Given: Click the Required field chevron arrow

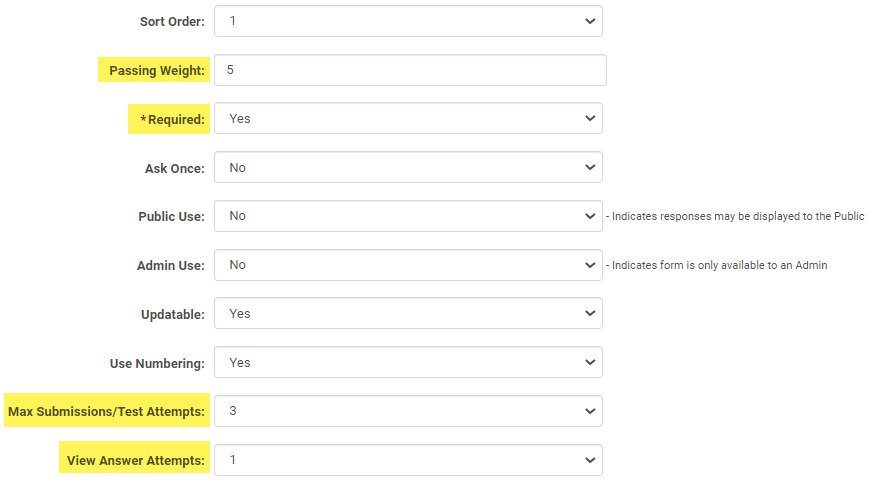Looking at the screenshot, I should tap(588, 118).
